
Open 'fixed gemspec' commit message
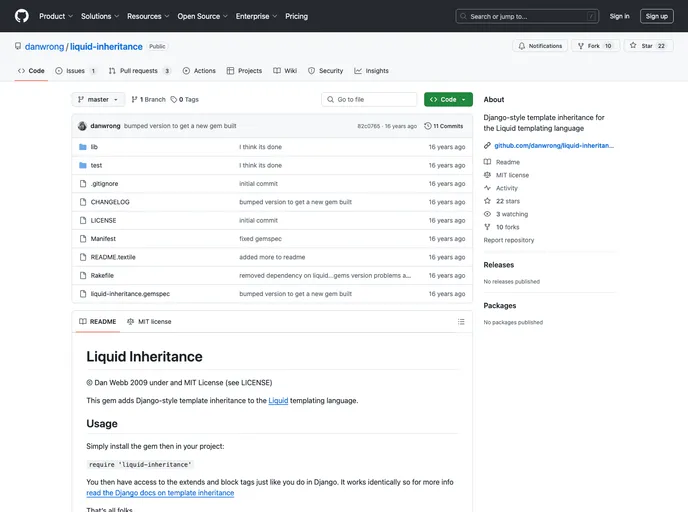(x=260, y=239)
